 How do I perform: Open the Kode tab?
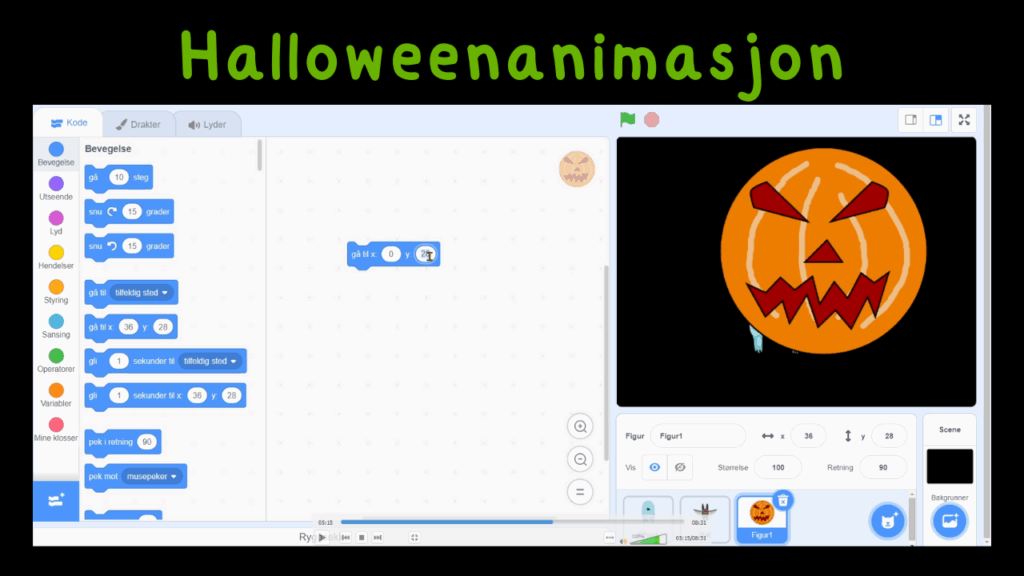point(69,123)
